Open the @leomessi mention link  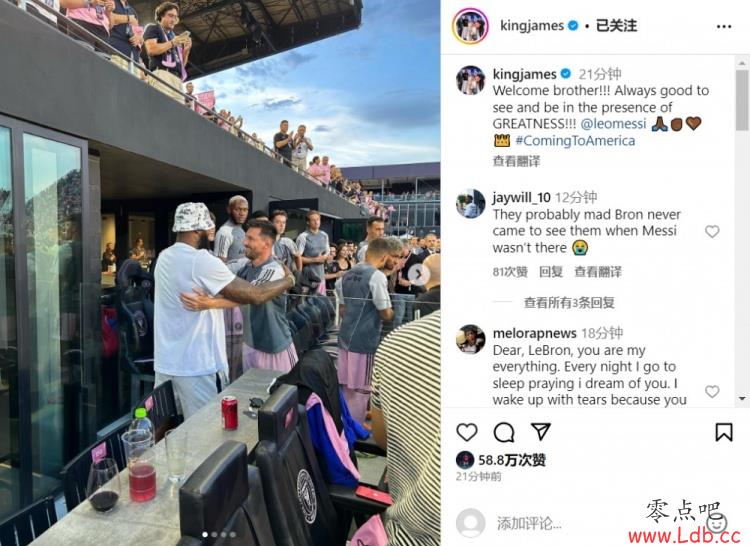pyautogui.click(x=614, y=124)
